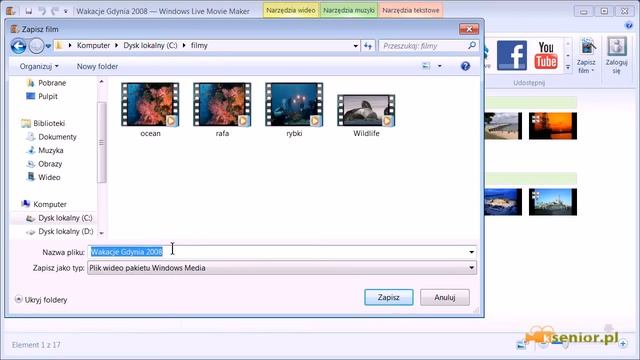Click Nowy folder button

point(97,66)
